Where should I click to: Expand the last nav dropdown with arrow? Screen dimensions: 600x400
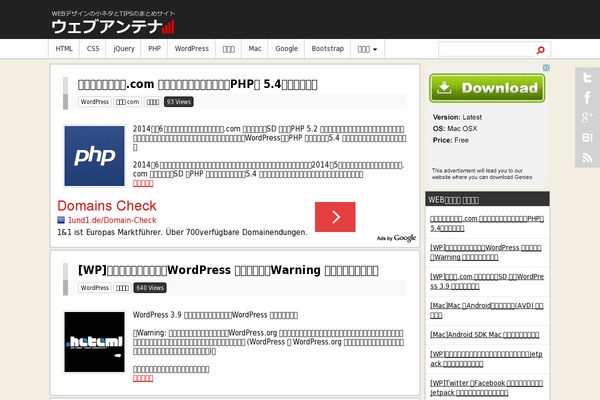pos(367,49)
